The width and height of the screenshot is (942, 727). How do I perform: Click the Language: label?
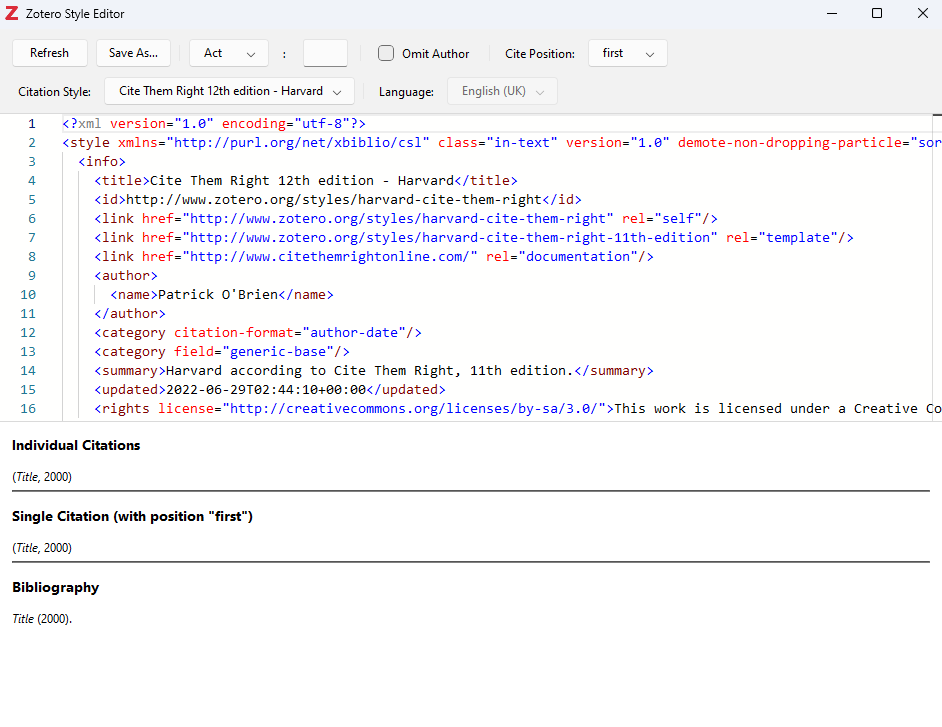[x=406, y=92]
